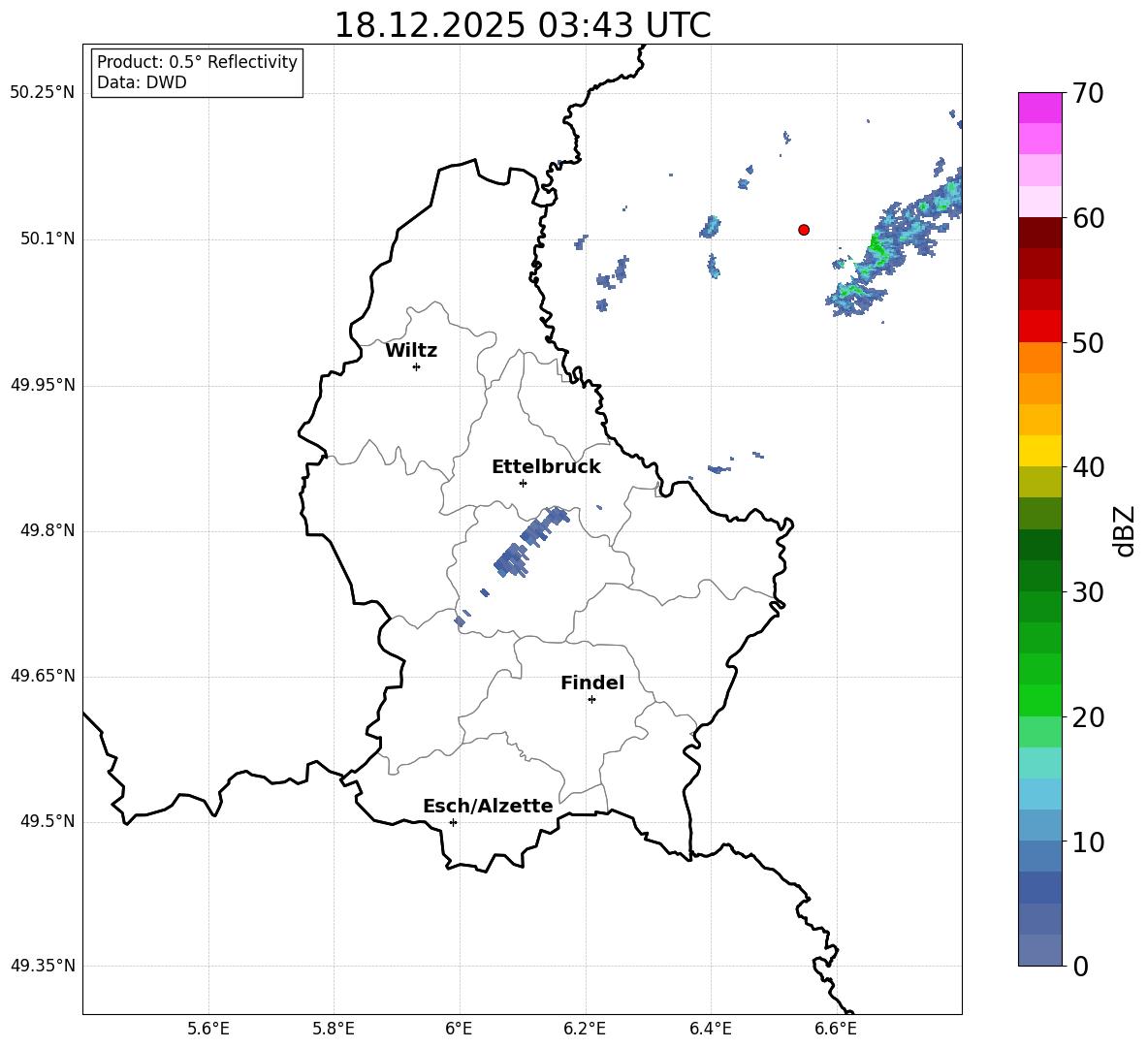Click the 10 tick label on colorbar
Viewport: 1148px width, 1048px height.
coord(1088,842)
